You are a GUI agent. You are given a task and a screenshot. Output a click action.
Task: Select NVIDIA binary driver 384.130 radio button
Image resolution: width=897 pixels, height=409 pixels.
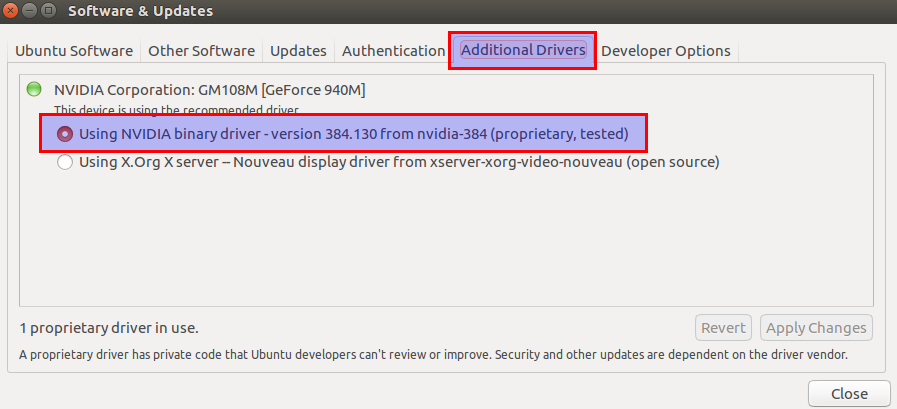[x=65, y=134]
